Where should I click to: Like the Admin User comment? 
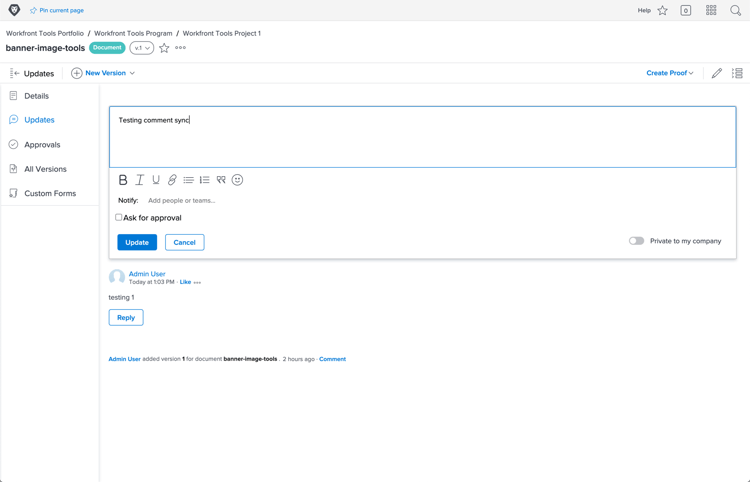click(x=185, y=282)
